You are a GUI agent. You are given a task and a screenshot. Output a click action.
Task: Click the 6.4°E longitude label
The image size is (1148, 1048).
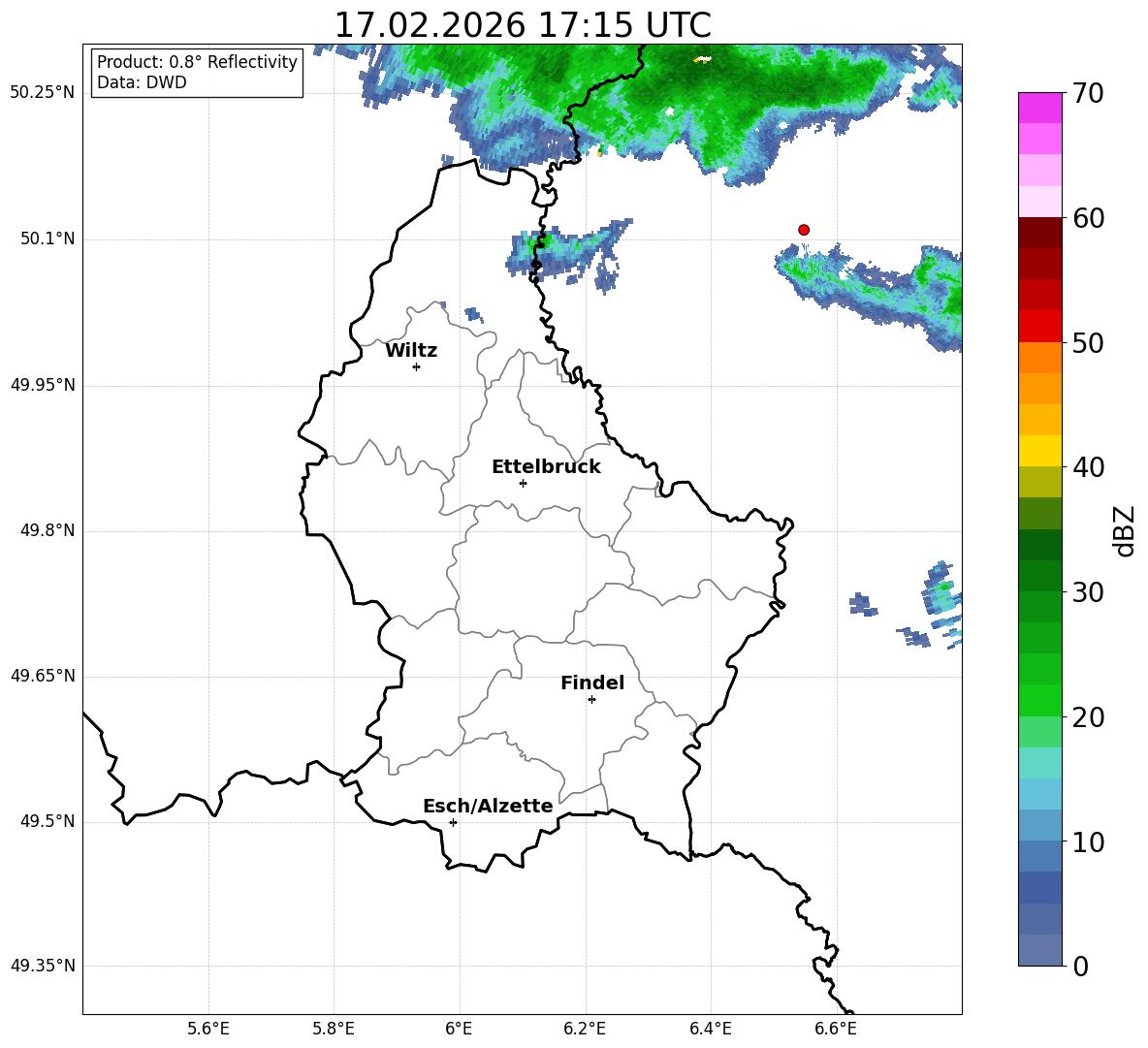(710, 1030)
